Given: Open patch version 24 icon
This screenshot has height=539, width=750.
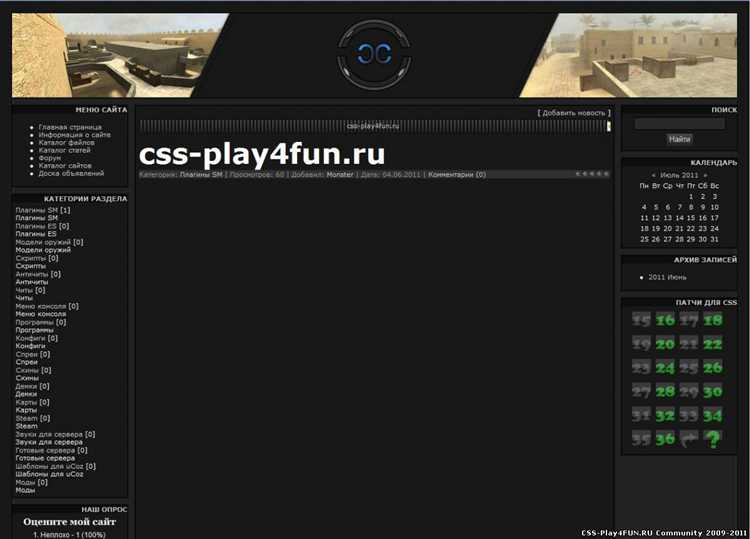Looking at the screenshot, I should click(665, 368).
